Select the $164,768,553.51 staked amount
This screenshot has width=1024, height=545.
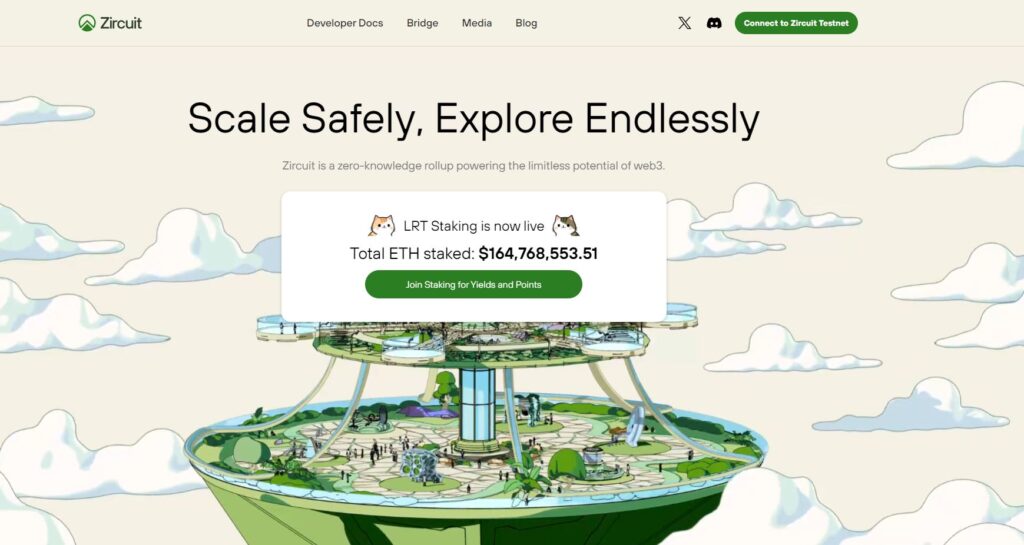pos(538,253)
